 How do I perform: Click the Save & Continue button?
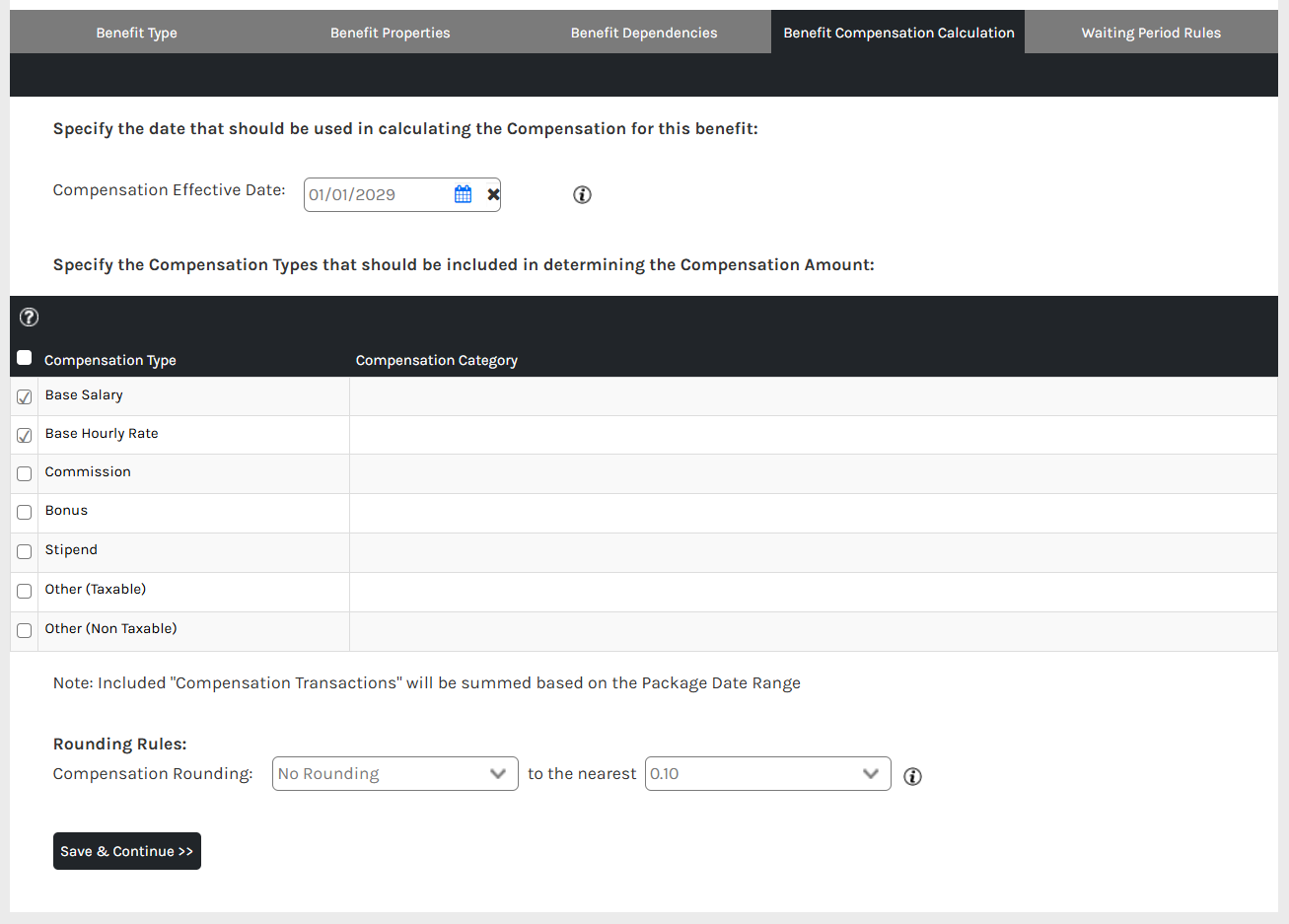[127, 851]
